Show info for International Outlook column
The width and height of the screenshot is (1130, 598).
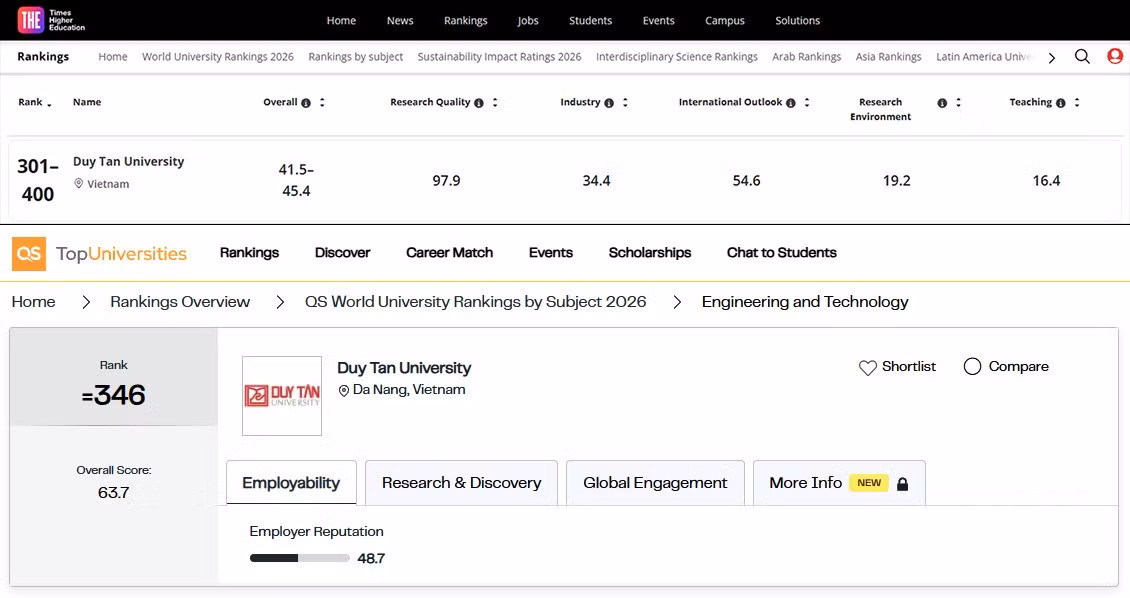(791, 103)
